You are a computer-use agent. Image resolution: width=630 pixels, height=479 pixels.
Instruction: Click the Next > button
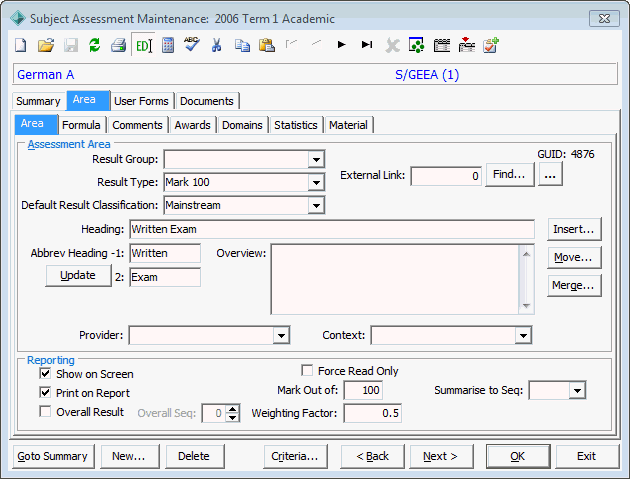[441, 456]
